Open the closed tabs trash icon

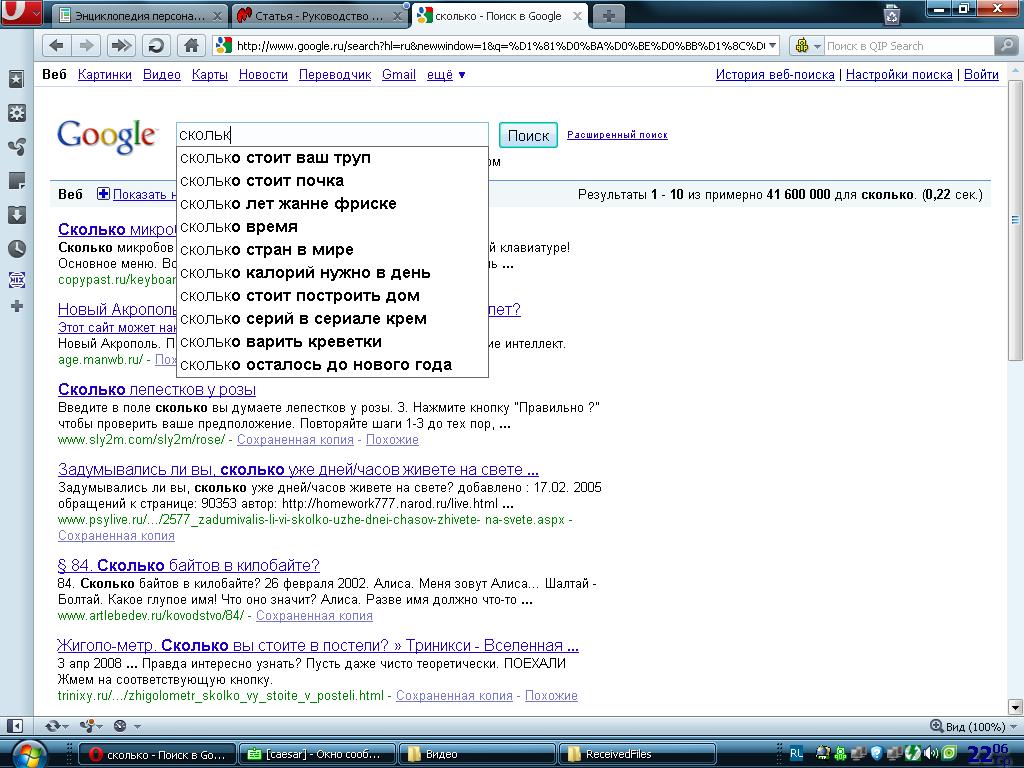[x=892, y=14]
